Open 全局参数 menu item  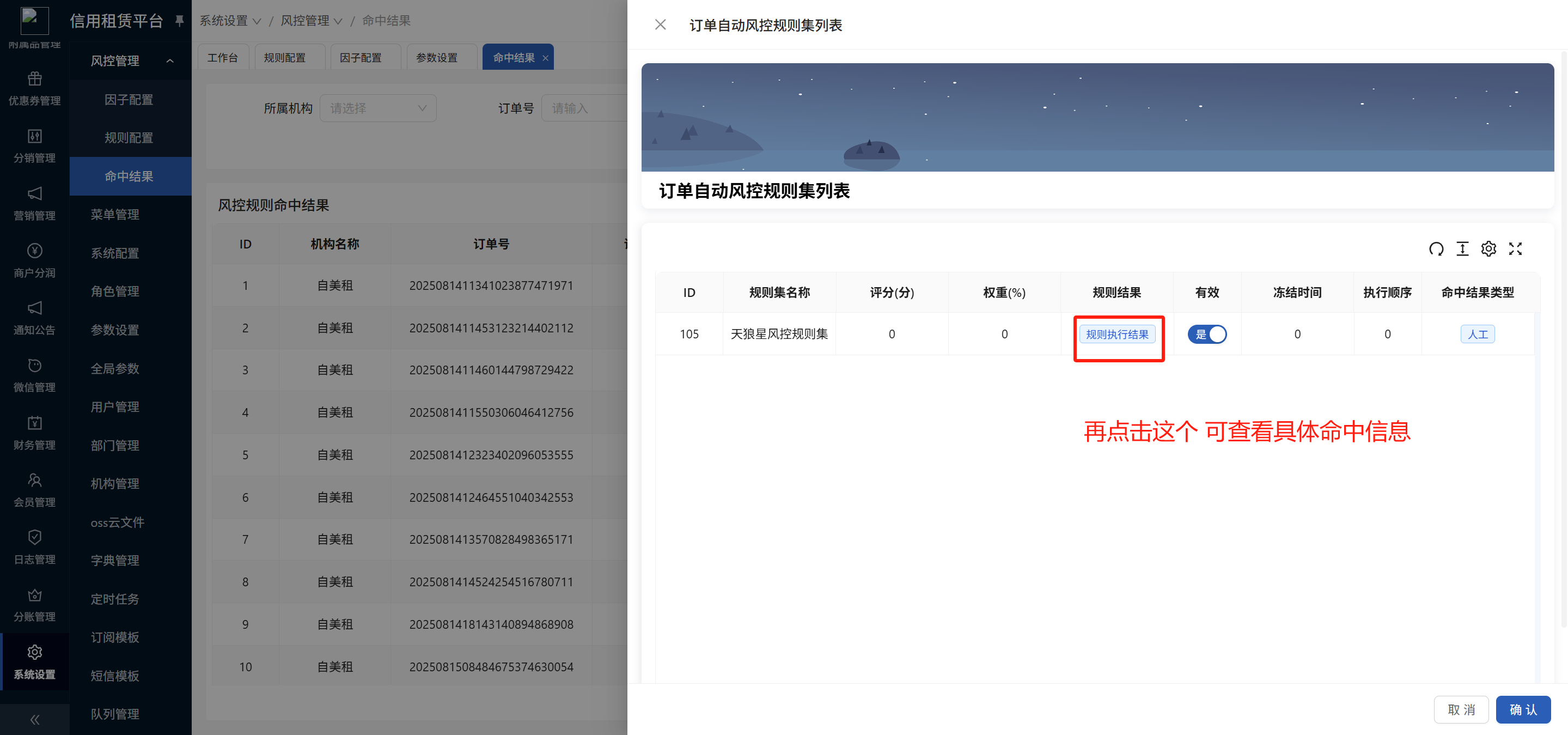[115, 368]
